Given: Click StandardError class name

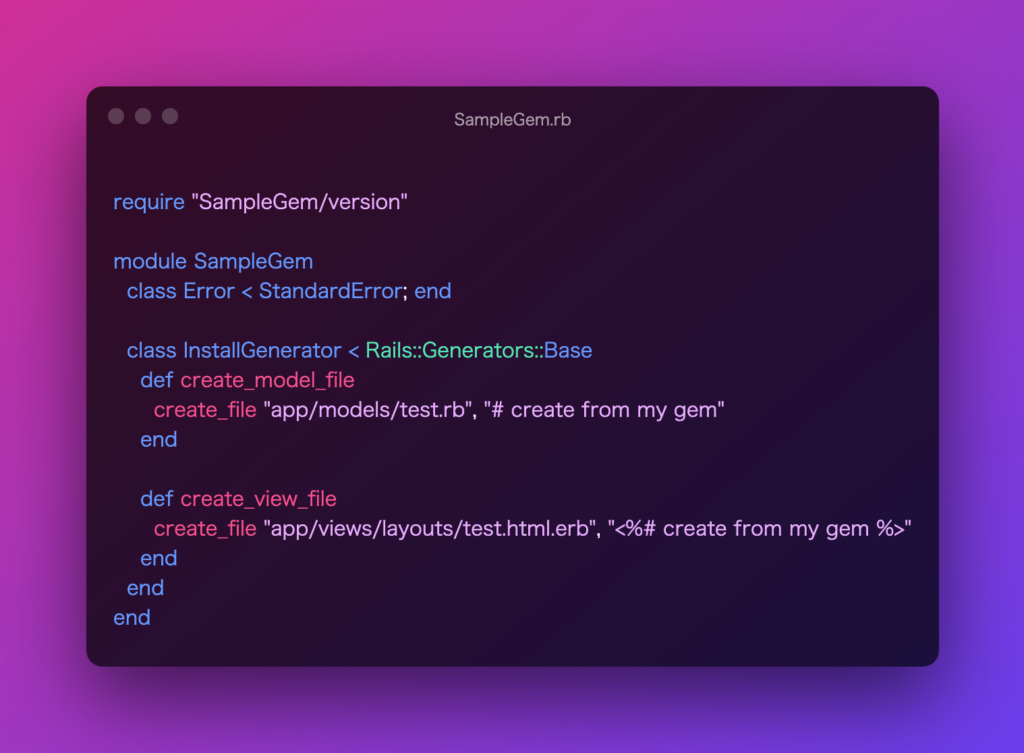Looking at the screenshot, I should point(330,291).
